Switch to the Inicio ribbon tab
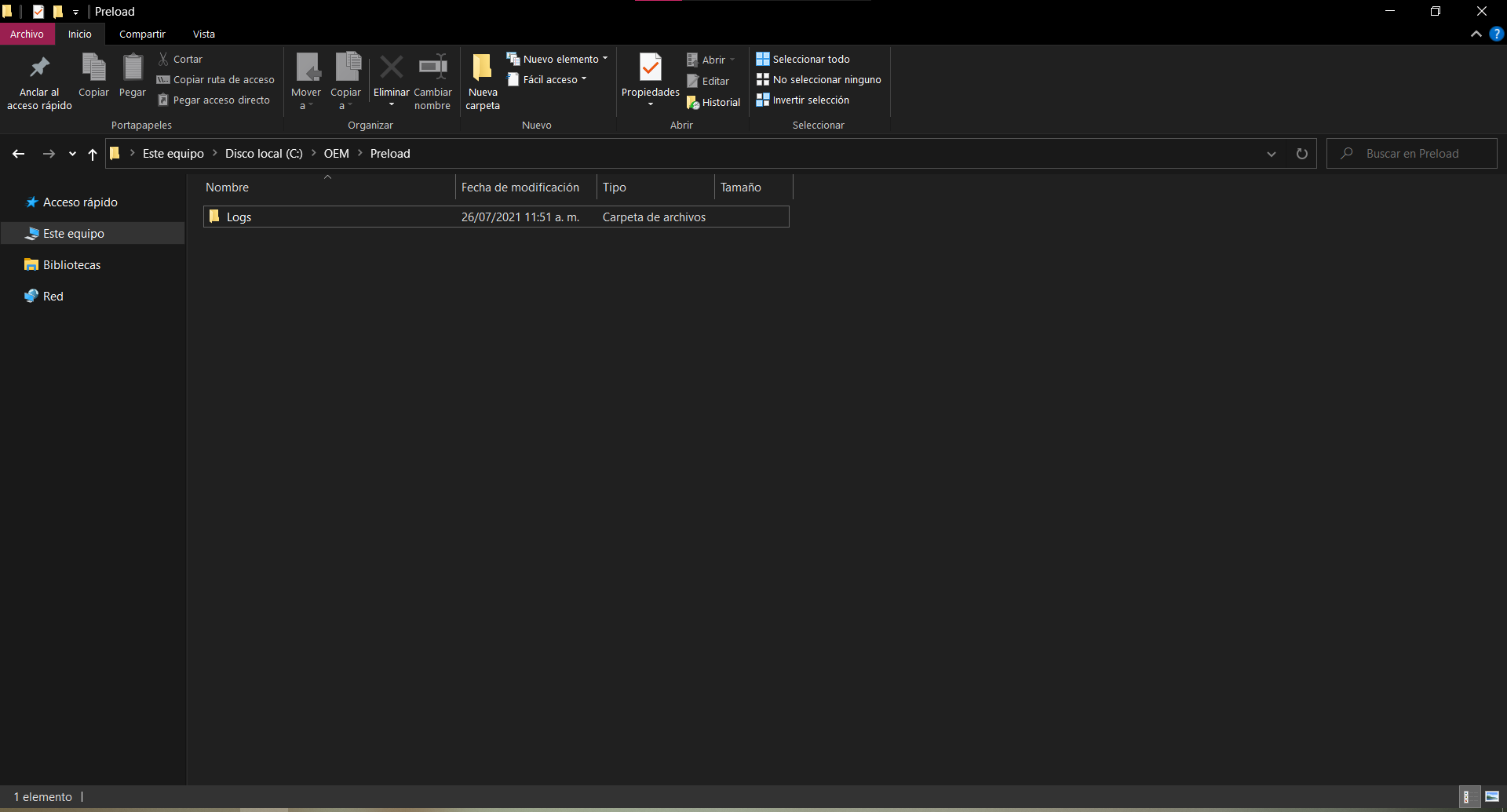 point(79,34)
